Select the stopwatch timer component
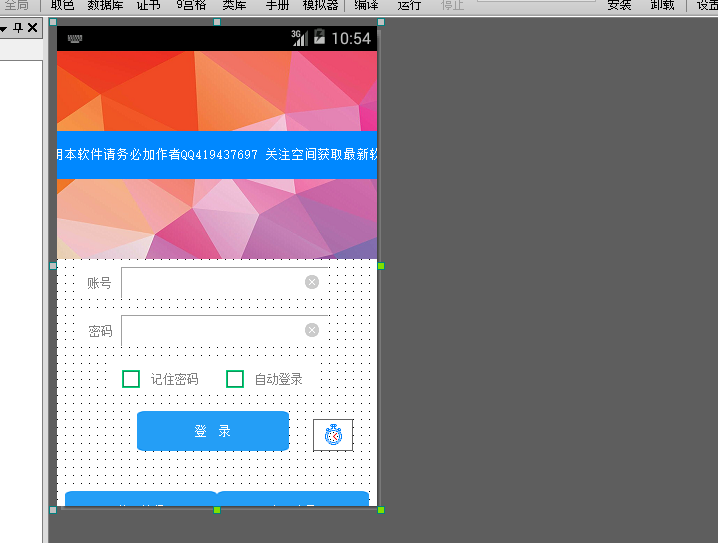Screen dimensions: 718x543 [333, 435]
